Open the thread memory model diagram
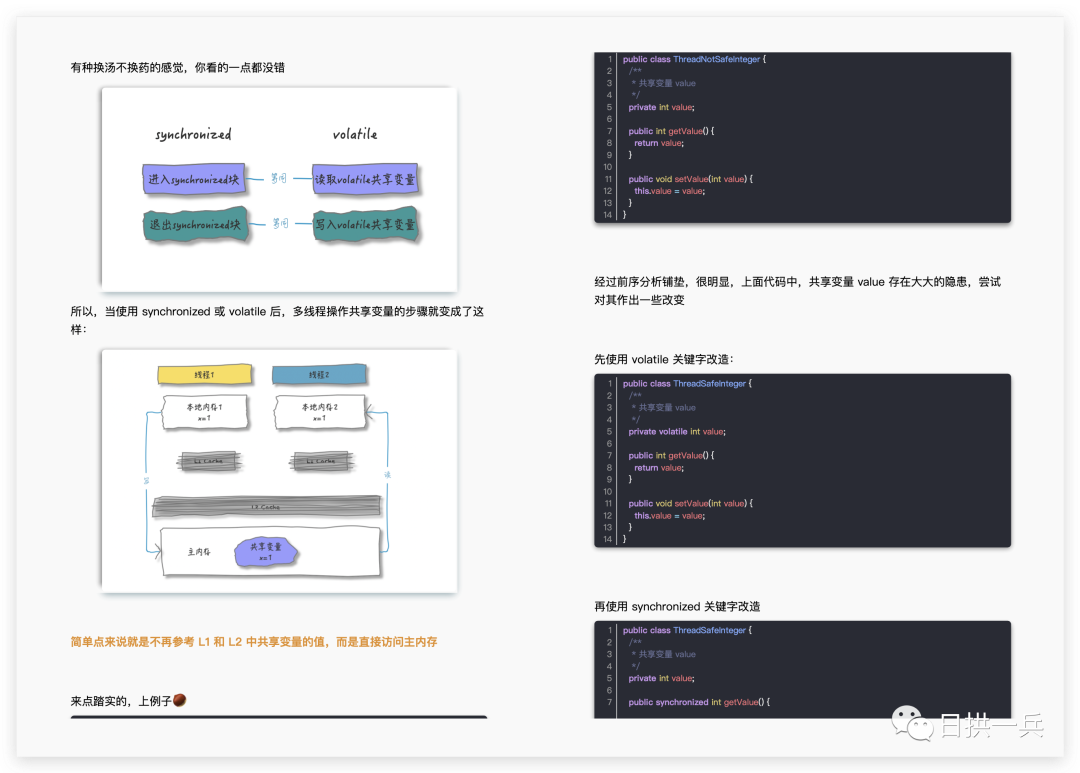 pos(279,471)
